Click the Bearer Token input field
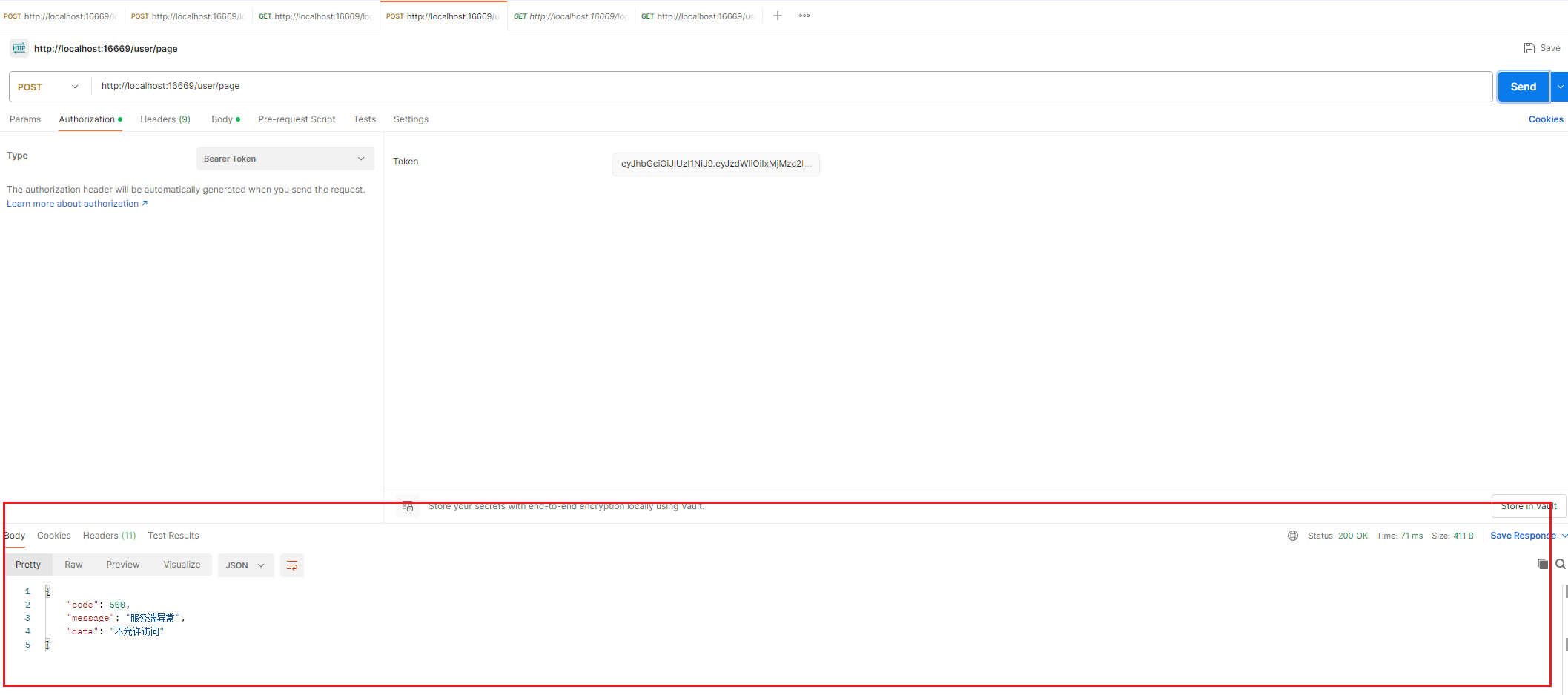 (x=715, y=164)
